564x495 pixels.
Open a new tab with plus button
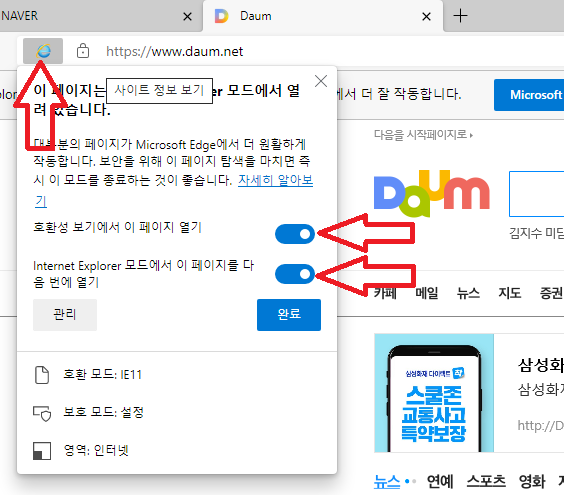[x=460, y=16]
